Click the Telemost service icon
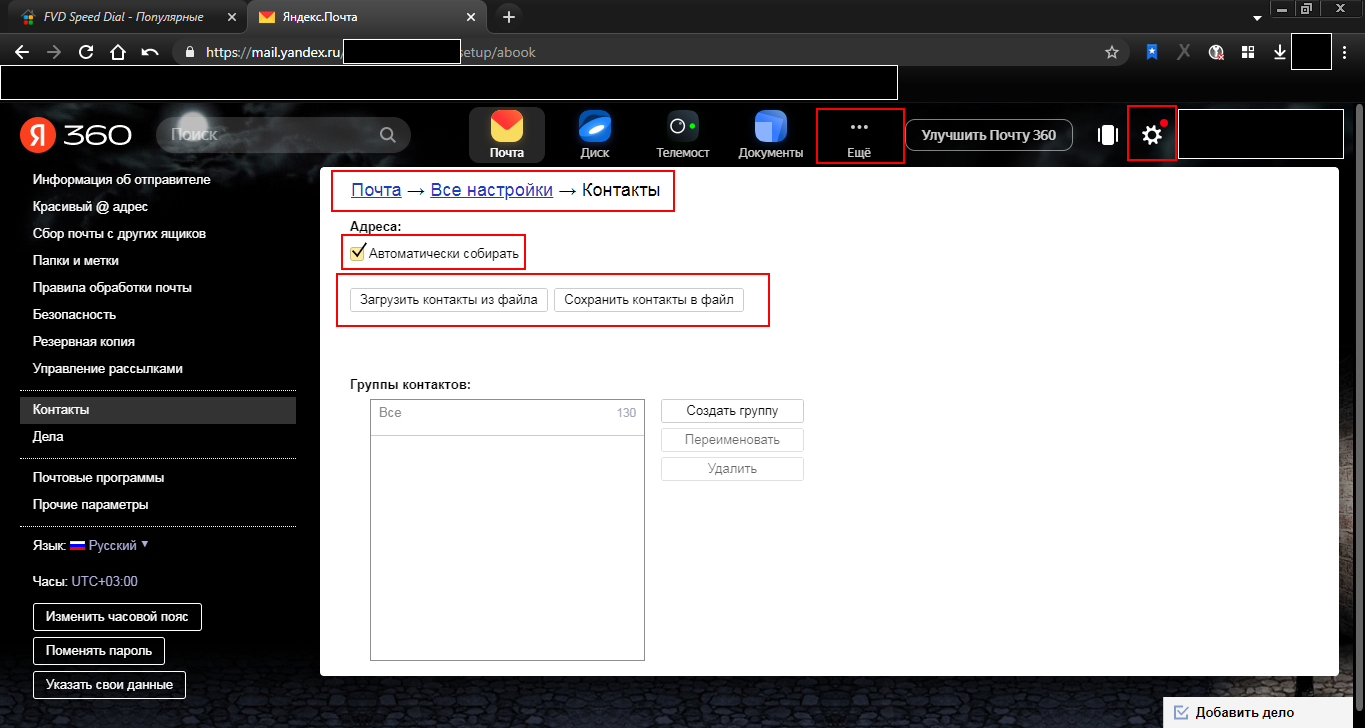The image size is (1365, 728). [682, 128]
